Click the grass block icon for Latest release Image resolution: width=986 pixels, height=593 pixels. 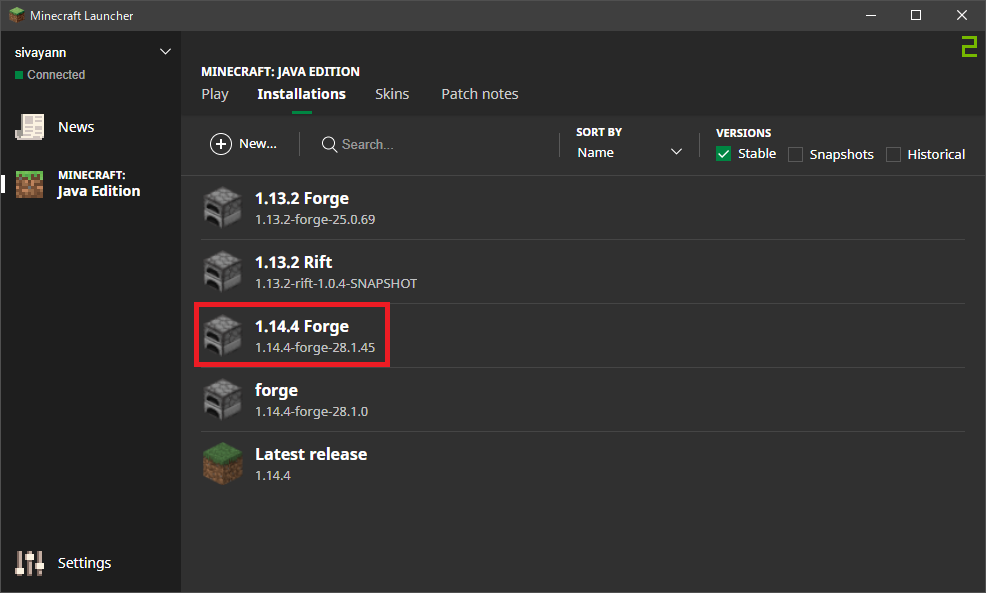coord(223,463)
